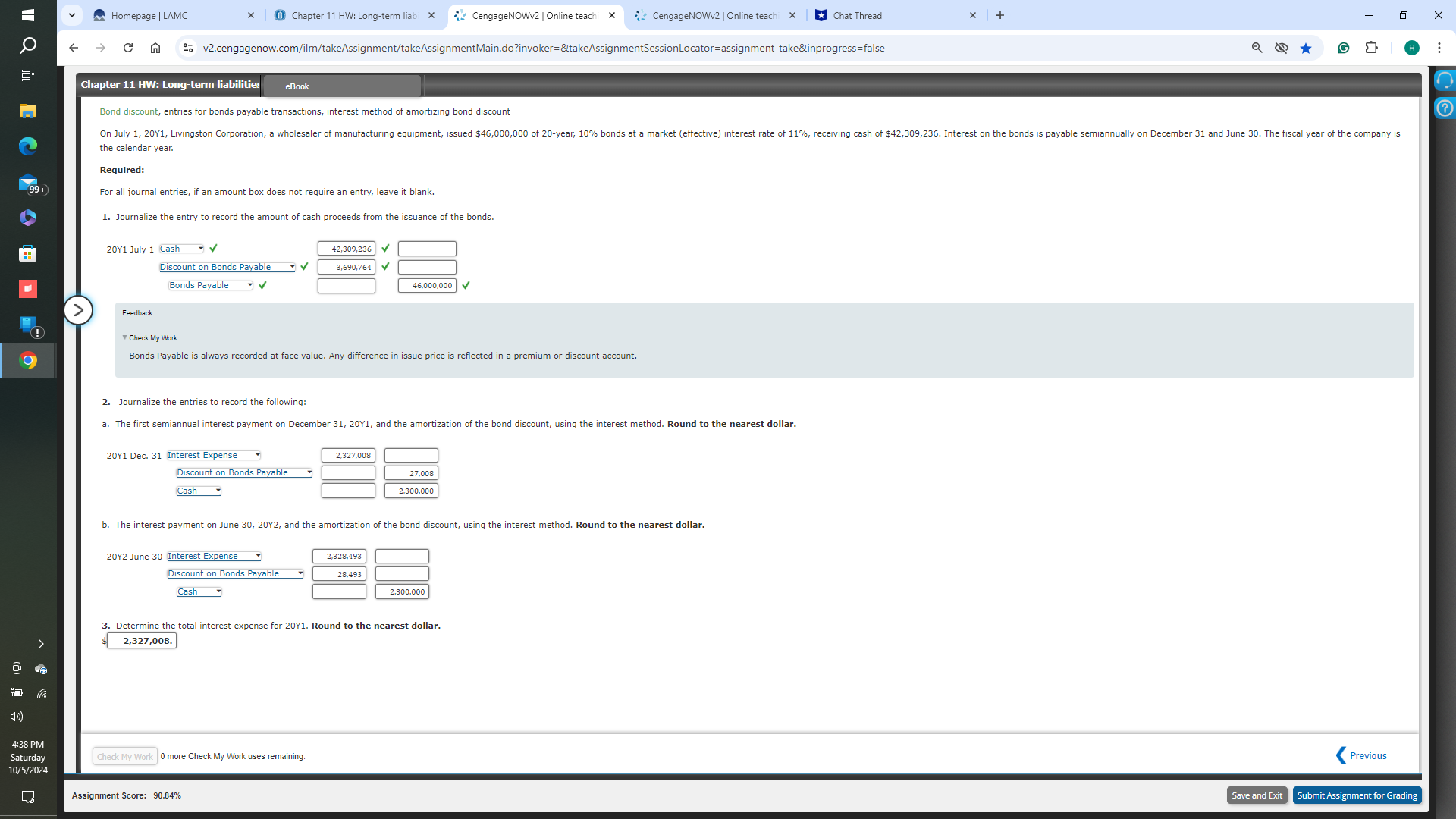The width and height of the screenshot is (1456, 819).
Task: Open Discount on Bonds Payable dropdown, June 30
Action: [x=235, y=573]
